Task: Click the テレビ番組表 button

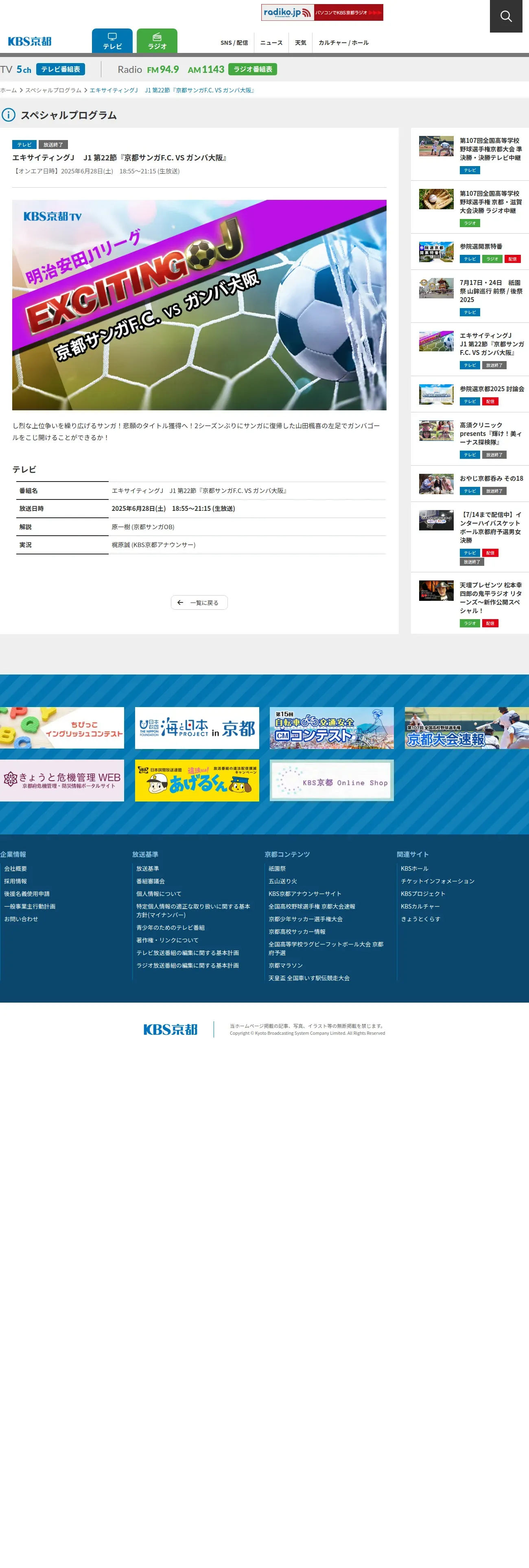Action: coord(60,69)
